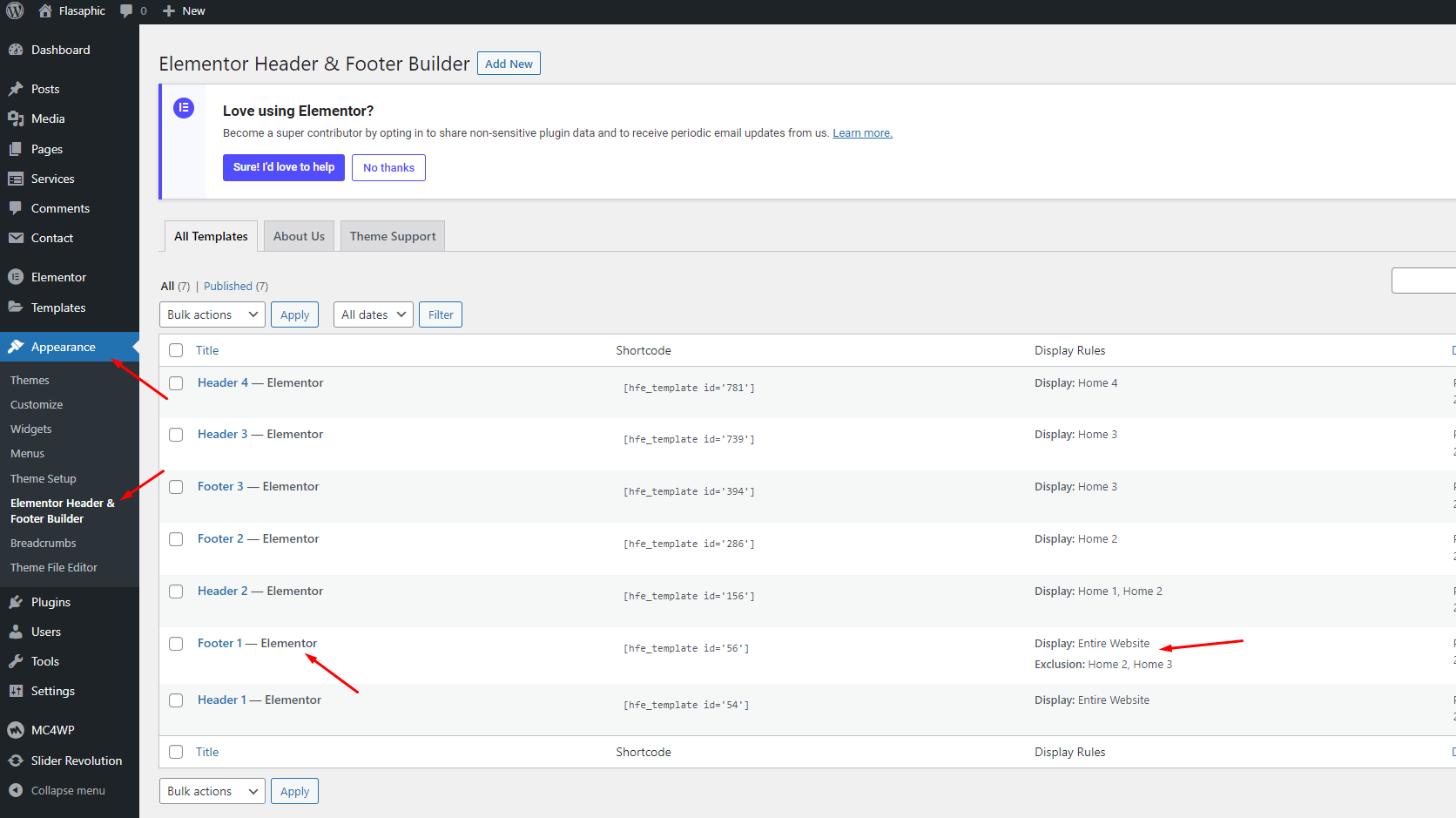
Task: Click the WordPress logo icon
Action: click(15, 10)
